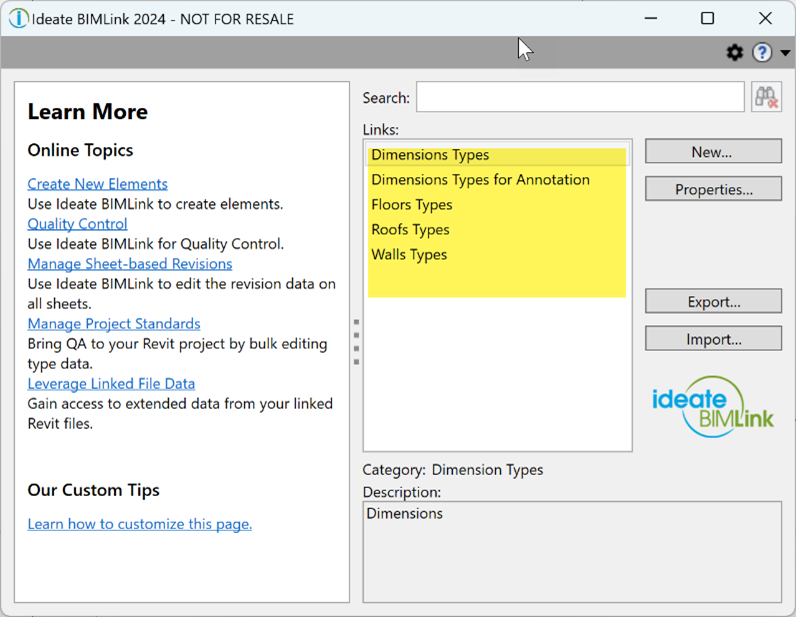Open the Manage Sheet-based Revisions link
Image resolution: width=796 pixels, height=617 pixels.
[130, 264]
